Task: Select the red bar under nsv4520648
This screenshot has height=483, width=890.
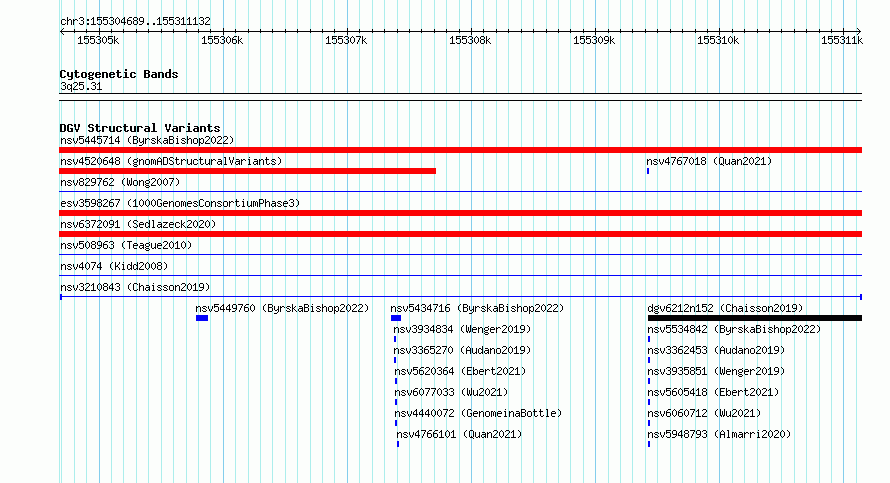Action: (x=247, y=171)
